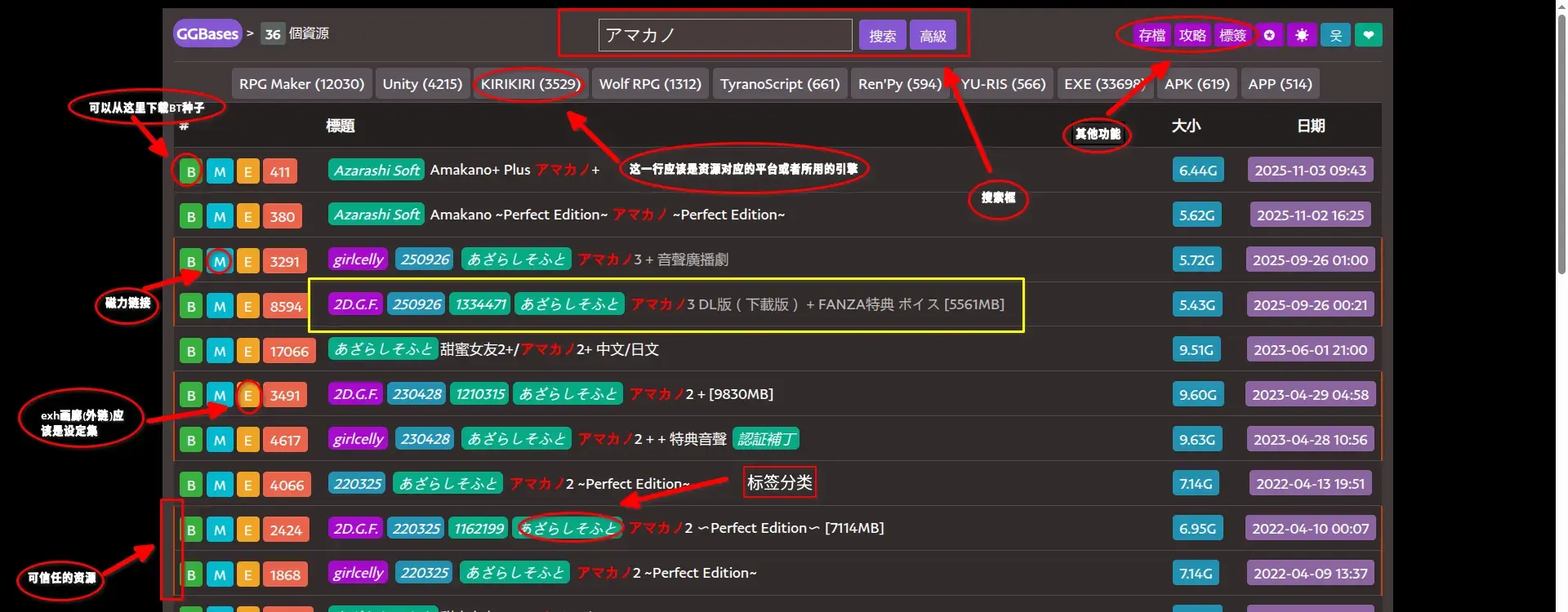This screenshot has width=1568, height=612.
Task: Filter by Ren'Py (594) engine
Action: pos(900,84)
